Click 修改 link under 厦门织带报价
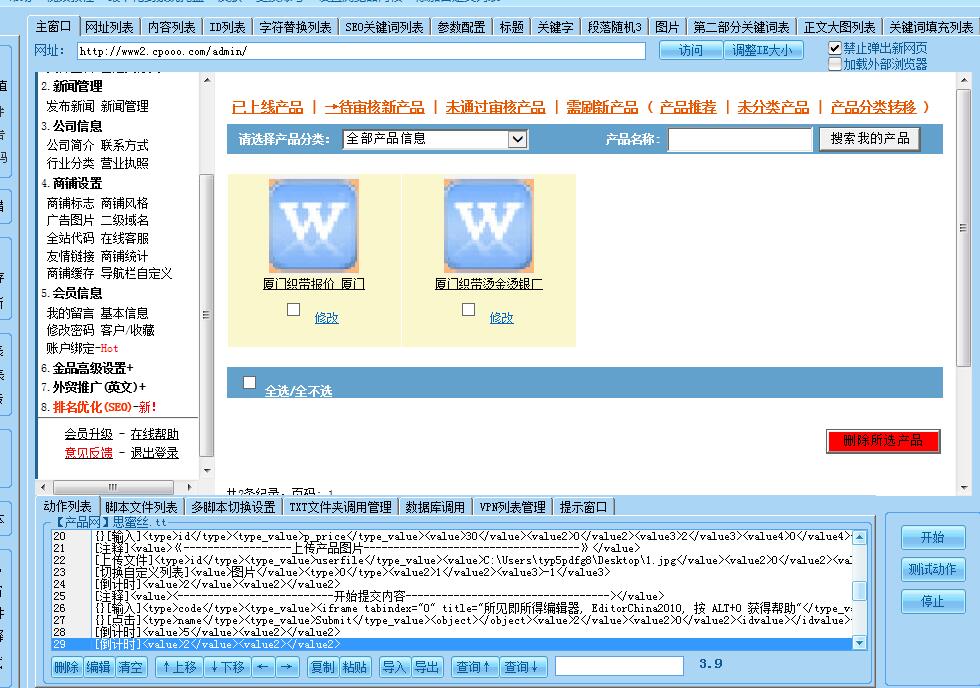The height and width of the screenshot is (688, 980). pos(326,318)
